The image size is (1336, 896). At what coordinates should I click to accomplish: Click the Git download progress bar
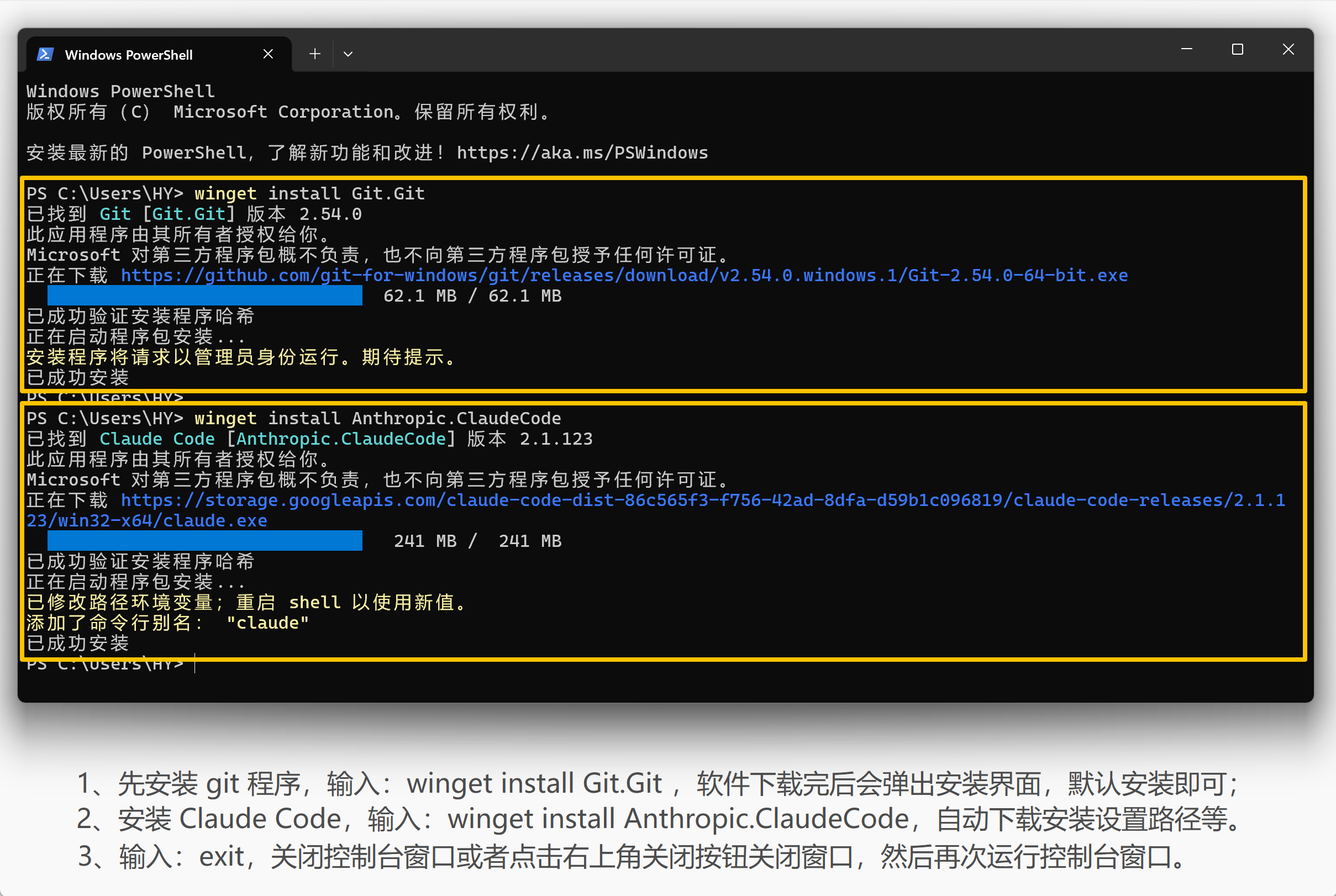pyautogui.click(x=204, y=296)
